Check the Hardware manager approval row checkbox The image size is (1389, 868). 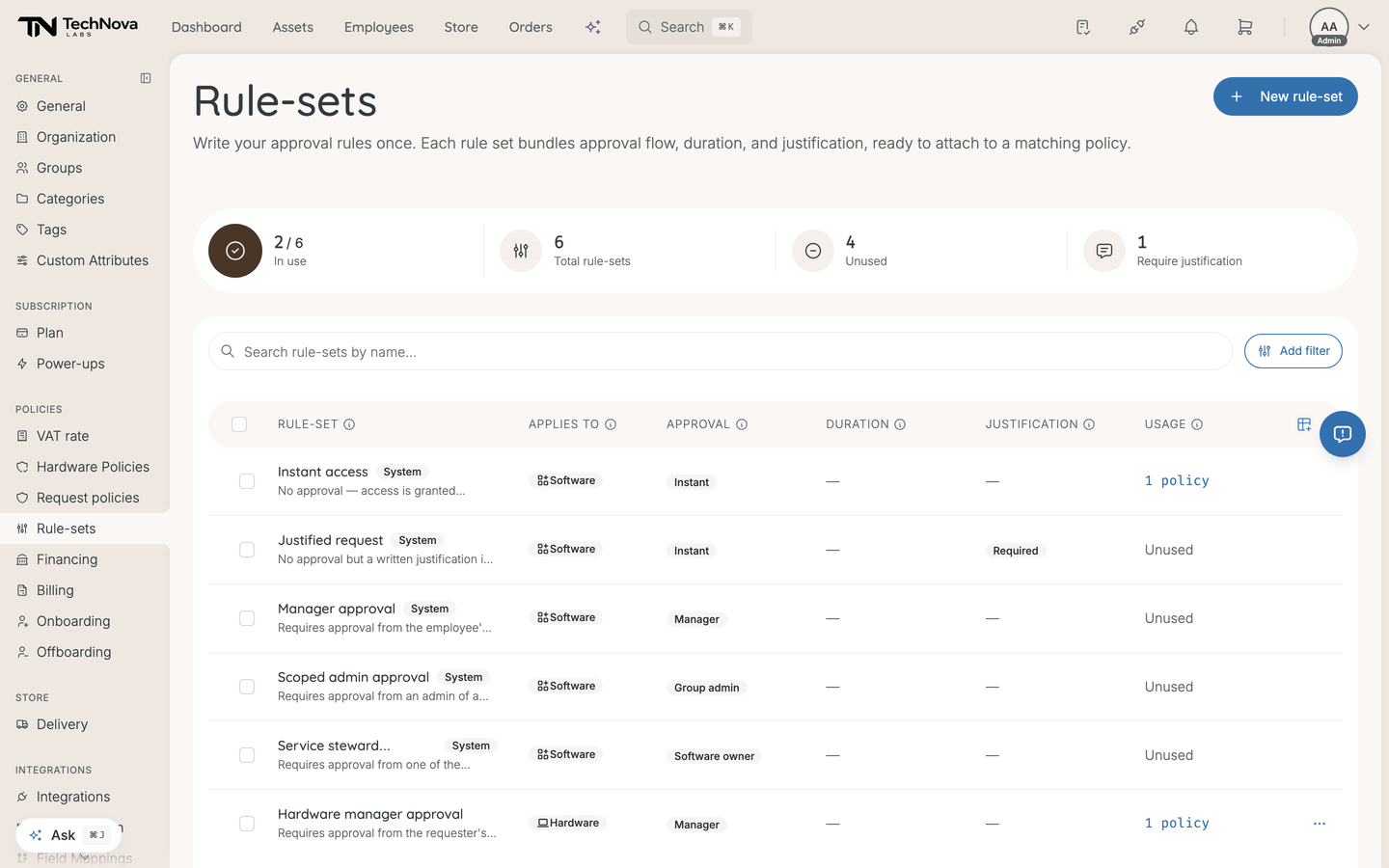[x=247, y=824]
